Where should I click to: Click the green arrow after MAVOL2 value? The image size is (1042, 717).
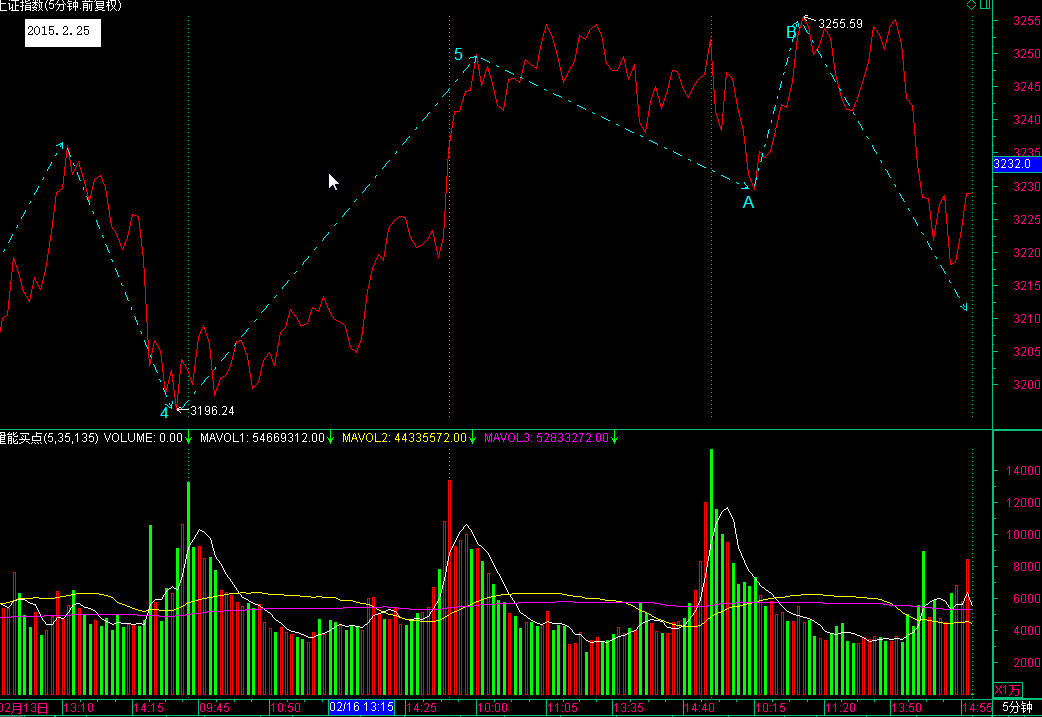click(x=472, y=437)
